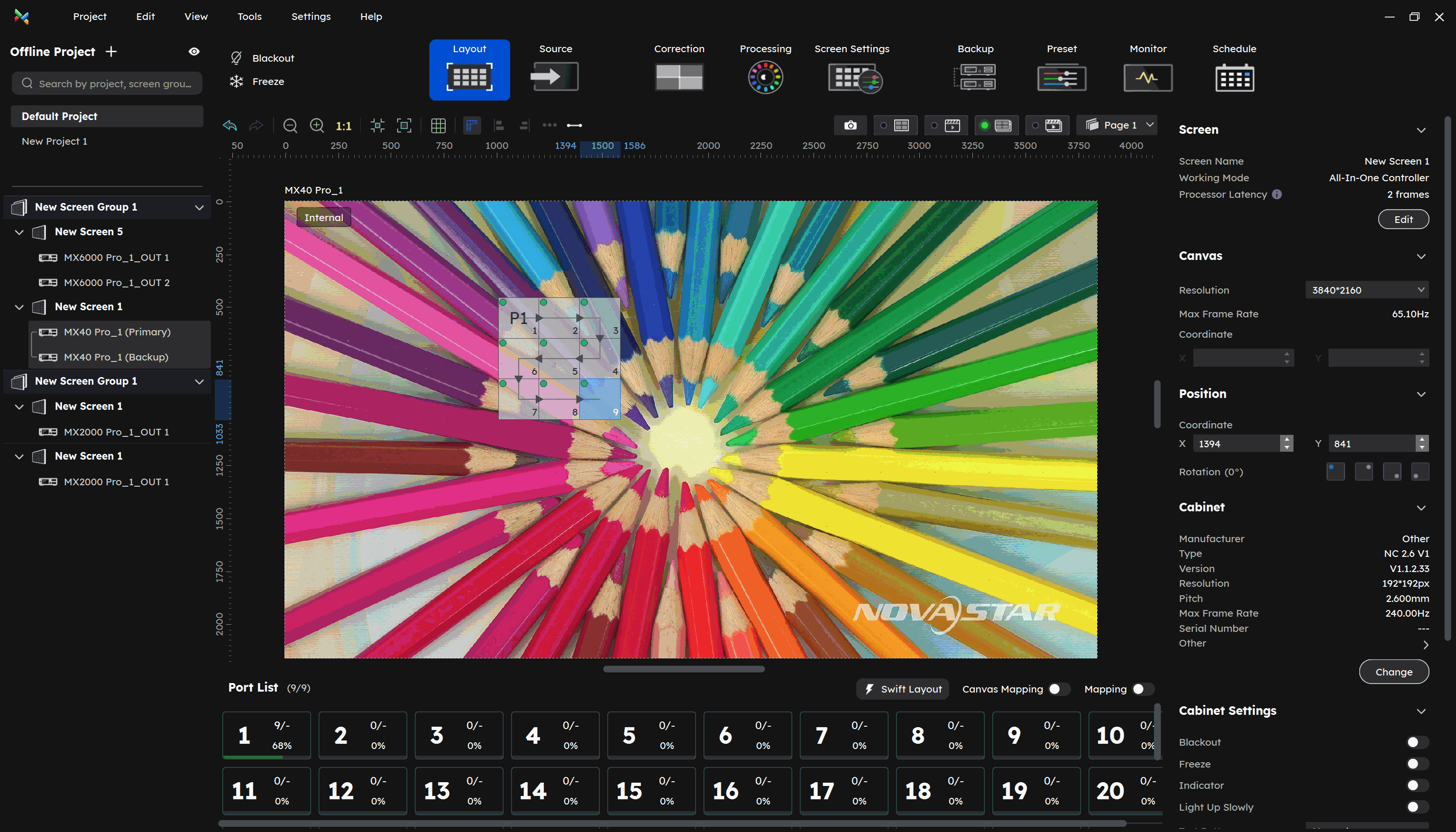Click the Swift Layout button

point(903,689)
